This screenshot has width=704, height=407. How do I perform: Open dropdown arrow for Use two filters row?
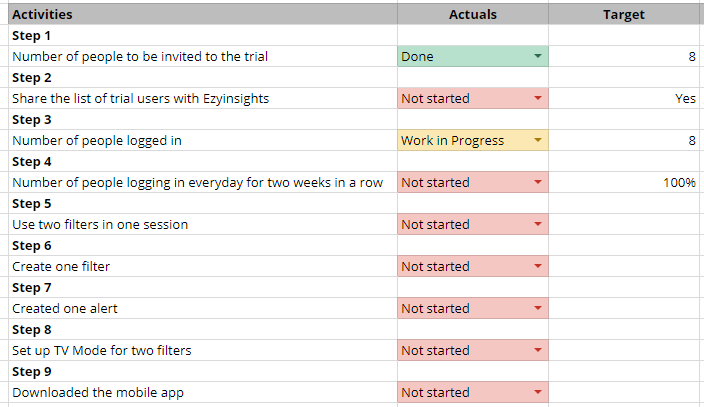pos(537,224)
